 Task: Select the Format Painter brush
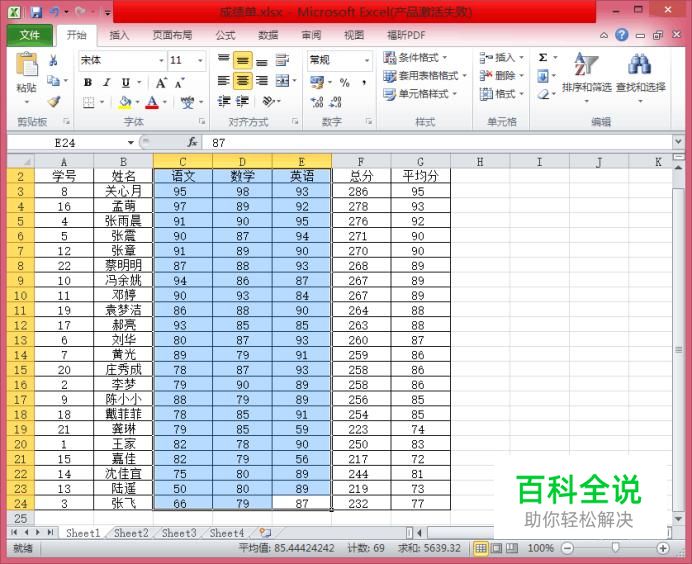[53, 102]
